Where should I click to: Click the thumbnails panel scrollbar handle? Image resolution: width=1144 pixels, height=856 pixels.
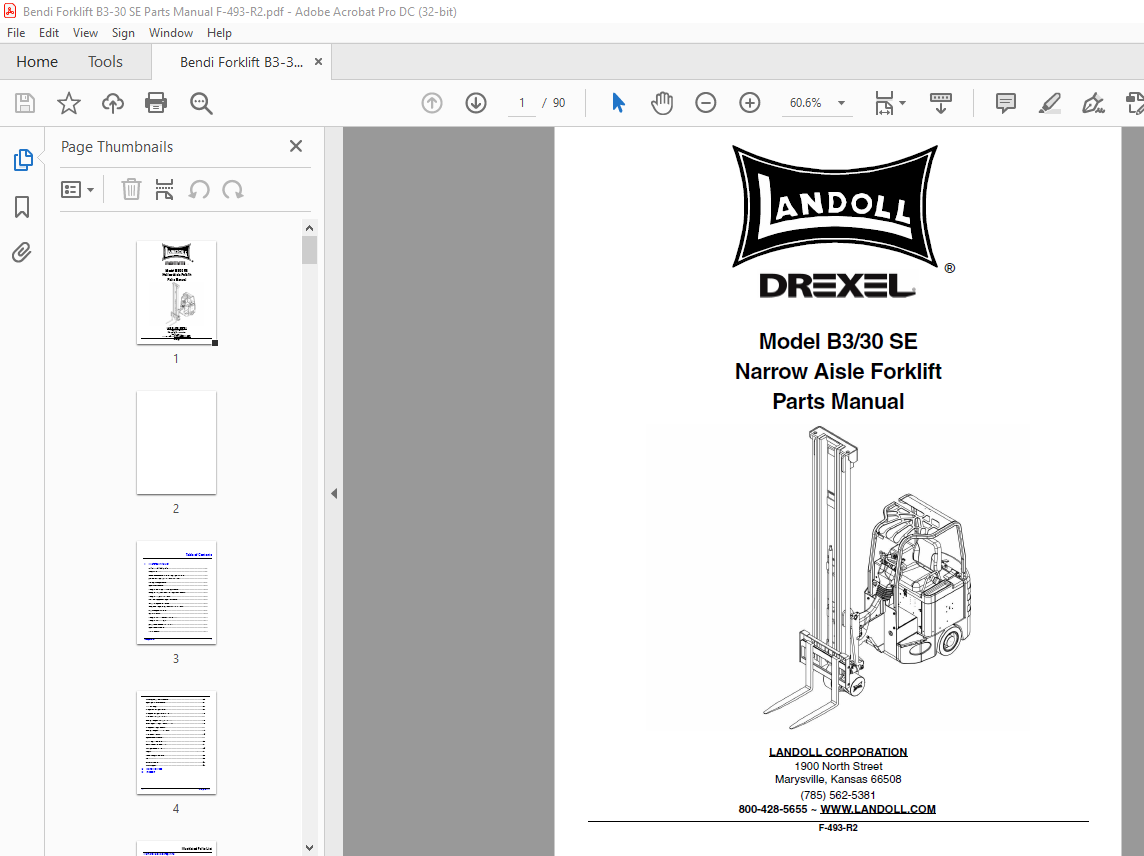(x=309, y=250)
